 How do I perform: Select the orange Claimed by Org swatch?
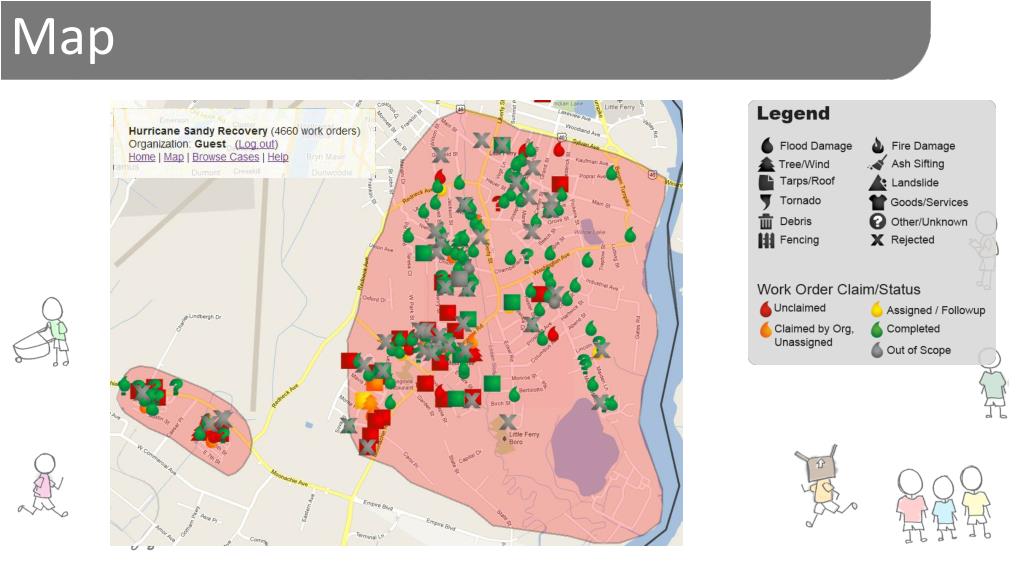pyautogui.click(x=765, y=329)
